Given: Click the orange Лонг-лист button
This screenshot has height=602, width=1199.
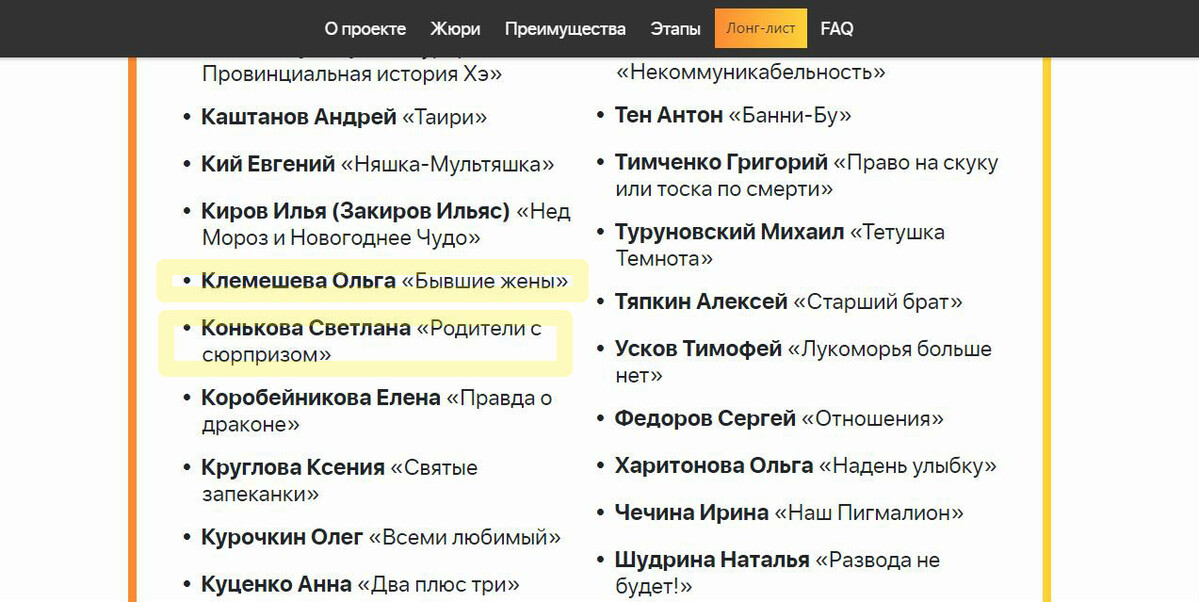Looking at the screenshot, I should [x=761, y=29].
